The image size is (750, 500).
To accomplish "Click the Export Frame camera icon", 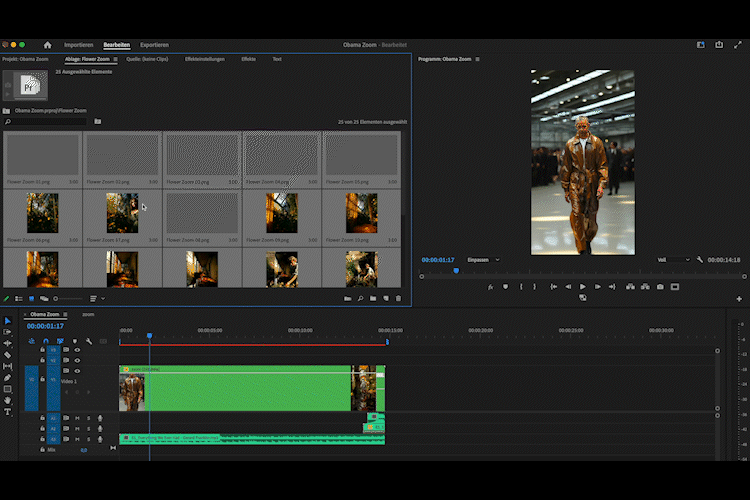I will (x=660, y=287).
